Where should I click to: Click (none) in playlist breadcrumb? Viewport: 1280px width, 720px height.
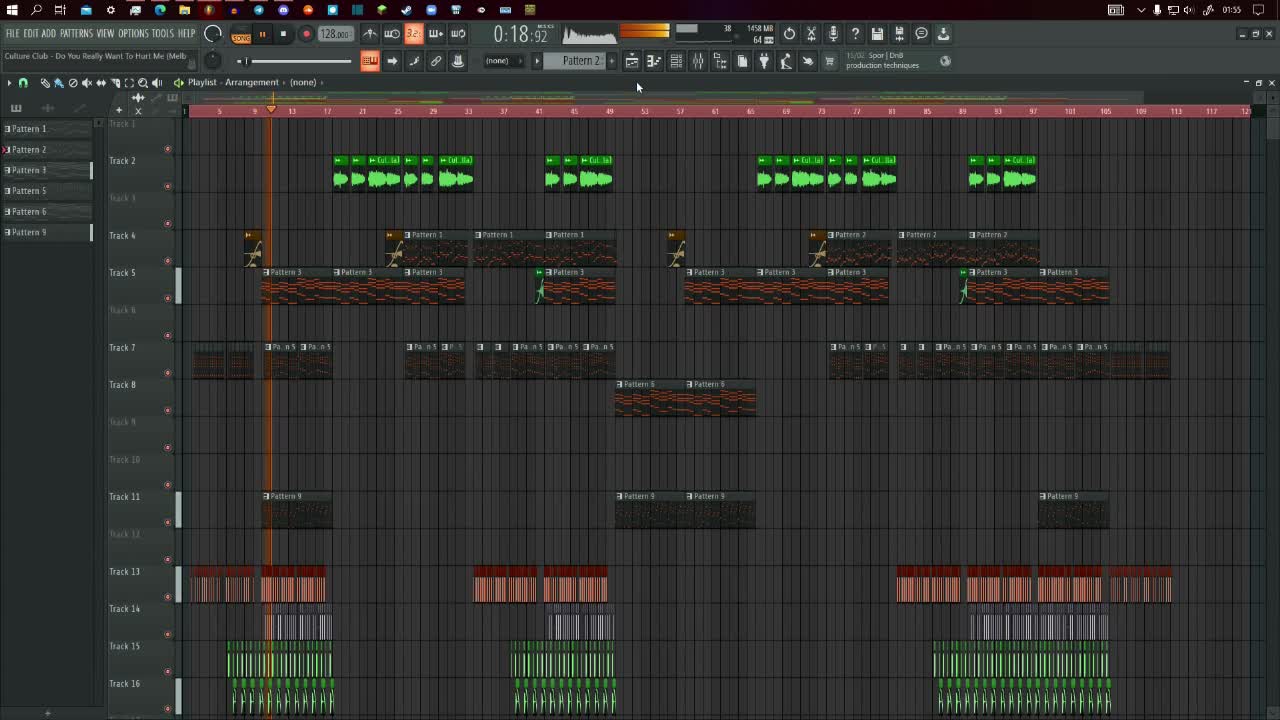coord(303,82)
